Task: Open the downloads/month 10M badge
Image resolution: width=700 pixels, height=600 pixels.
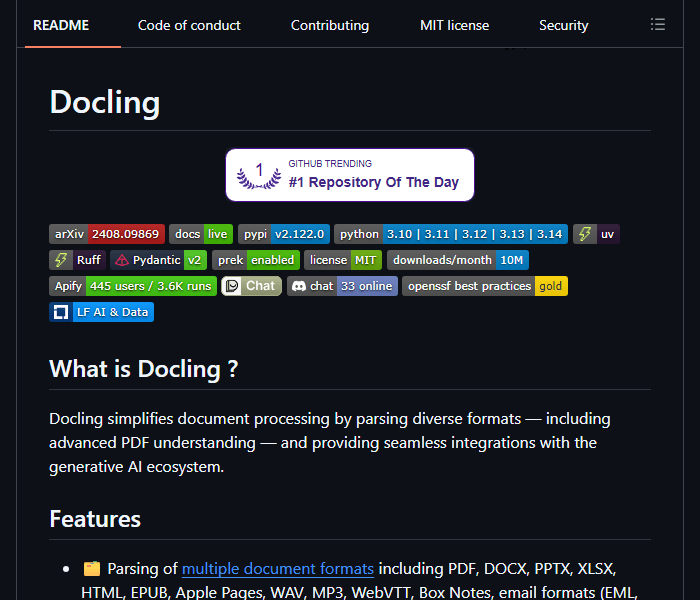Action: (458, 260)
